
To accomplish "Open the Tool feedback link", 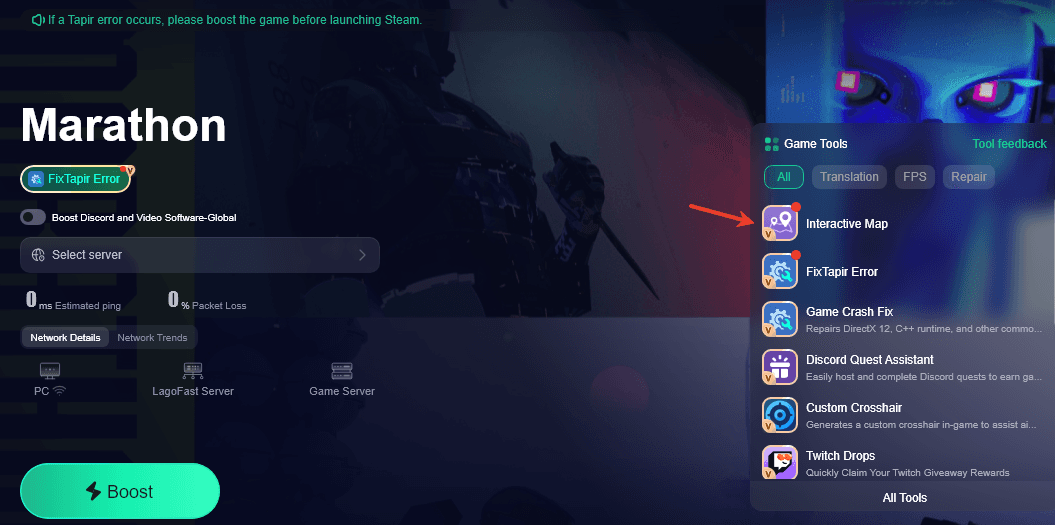I will coord(1009,144).
